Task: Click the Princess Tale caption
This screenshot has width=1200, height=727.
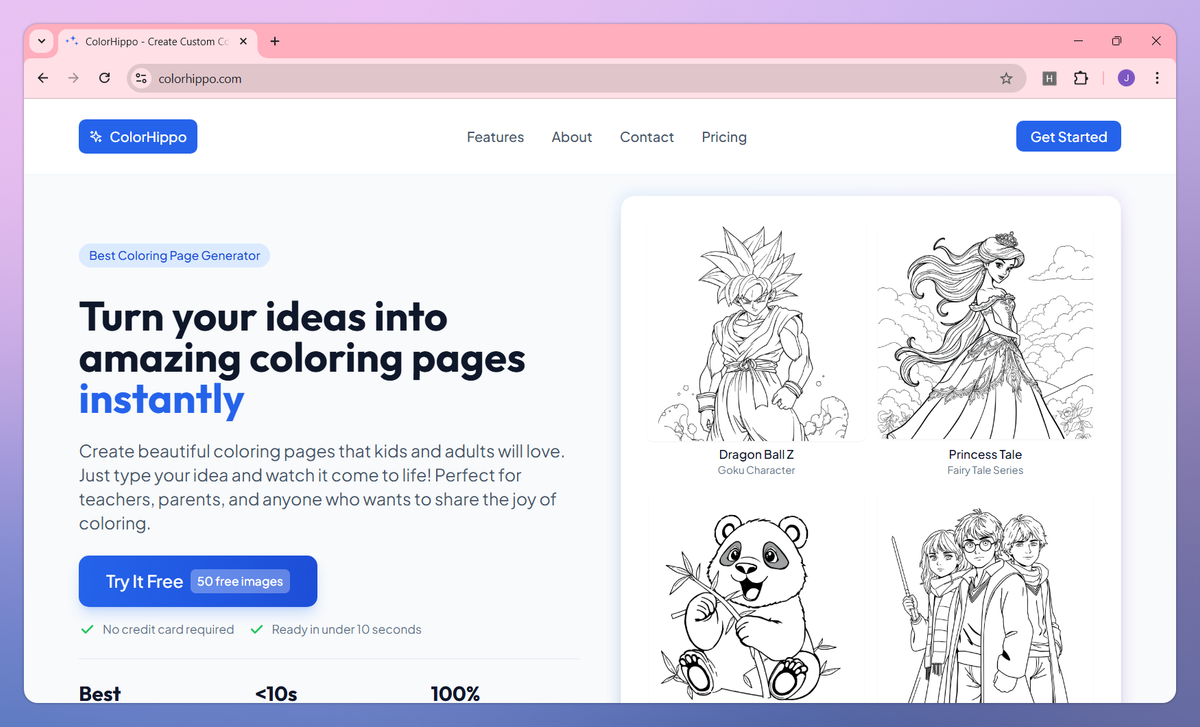Action: coord(985,454)
